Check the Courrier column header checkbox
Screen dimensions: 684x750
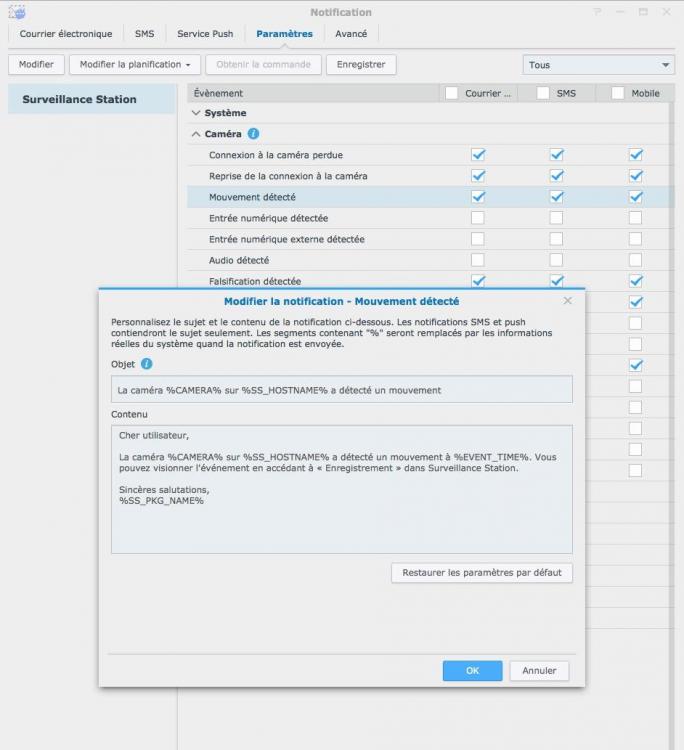point(451,93)
